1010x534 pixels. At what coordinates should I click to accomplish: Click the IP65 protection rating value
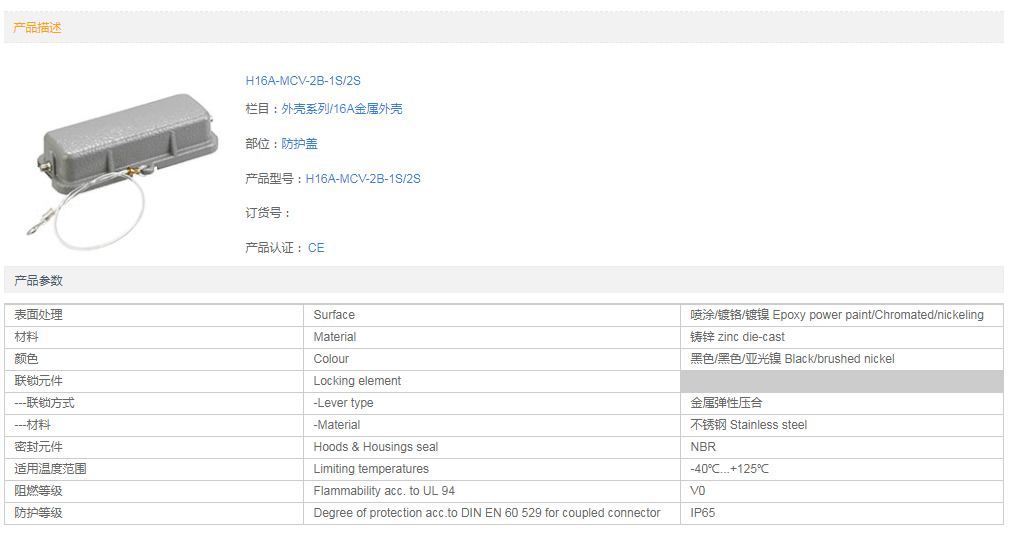(702, 513)
